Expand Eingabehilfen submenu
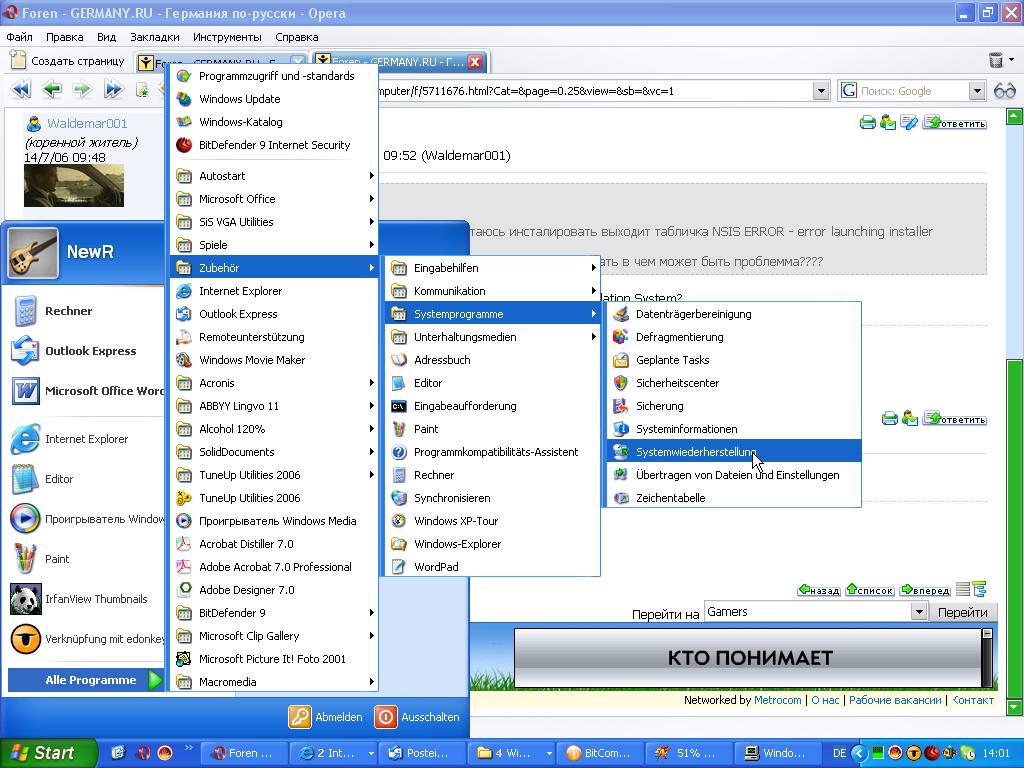 coord(492,268)
